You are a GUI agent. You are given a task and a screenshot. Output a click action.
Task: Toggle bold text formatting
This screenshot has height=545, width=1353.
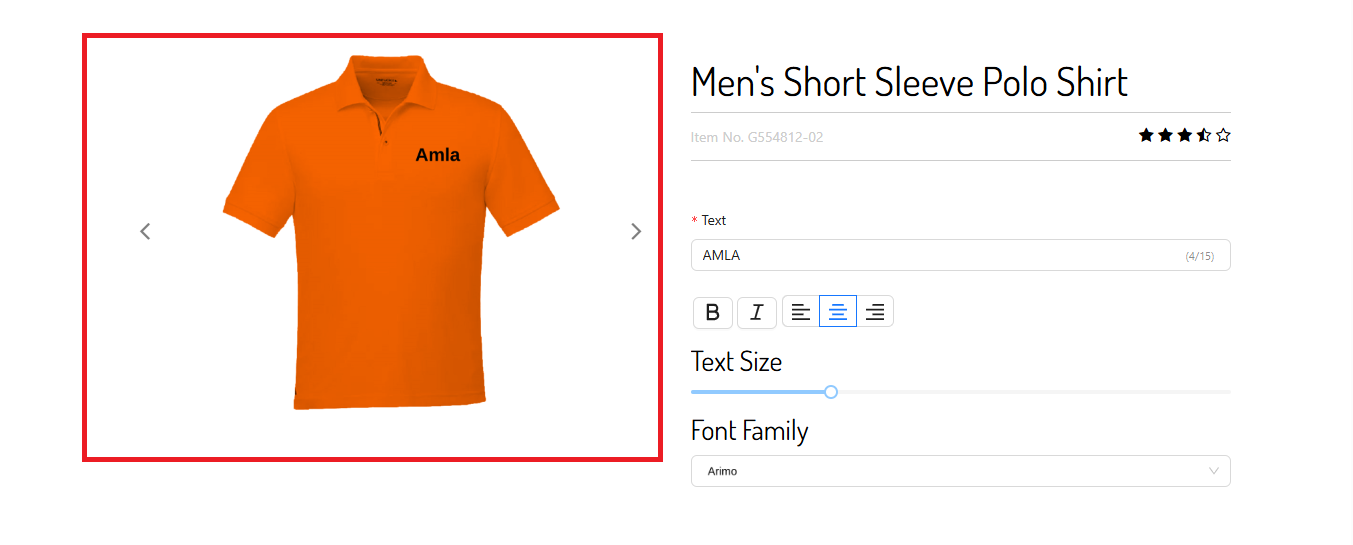pyautogui.click(x=713, y=313)
